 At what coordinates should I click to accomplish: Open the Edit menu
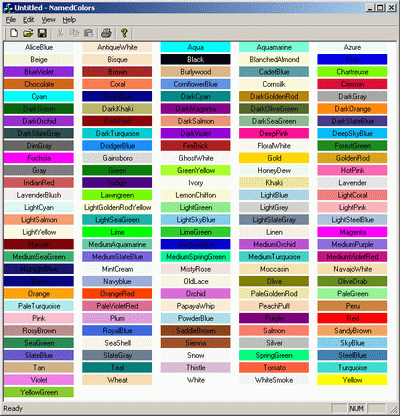click(28, 20)
